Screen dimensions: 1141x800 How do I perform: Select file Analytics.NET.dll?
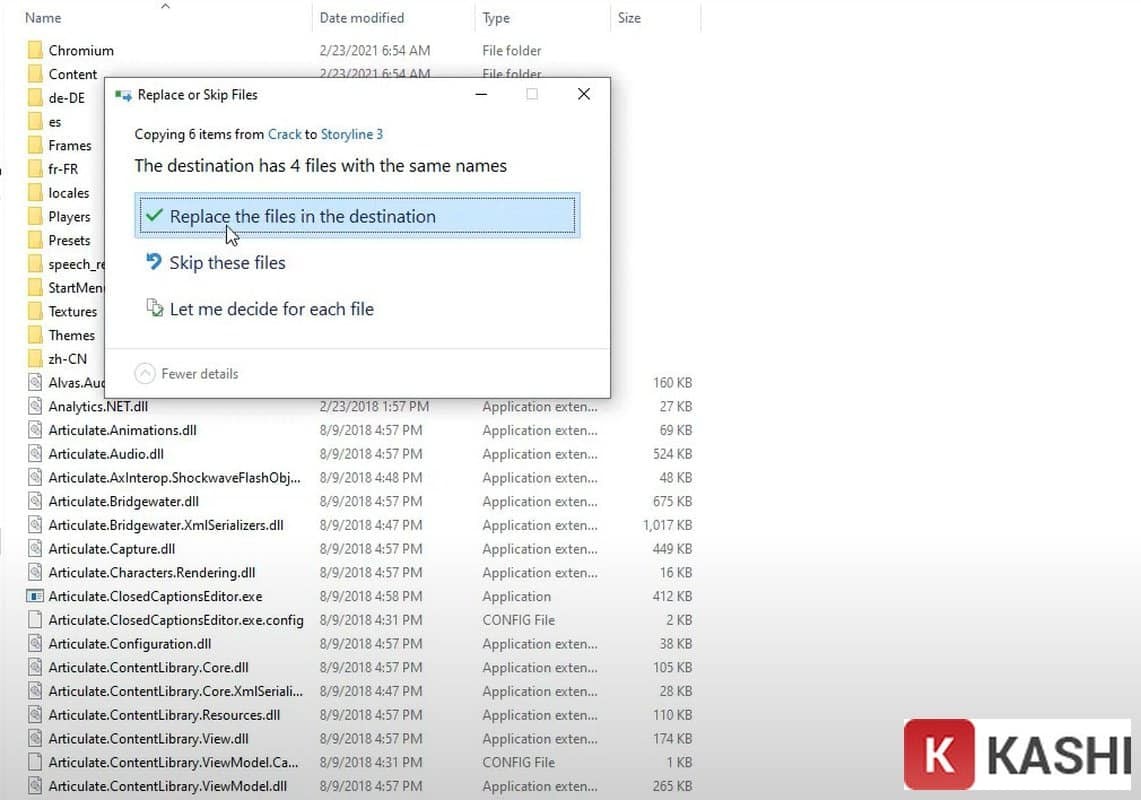point(98,406)
